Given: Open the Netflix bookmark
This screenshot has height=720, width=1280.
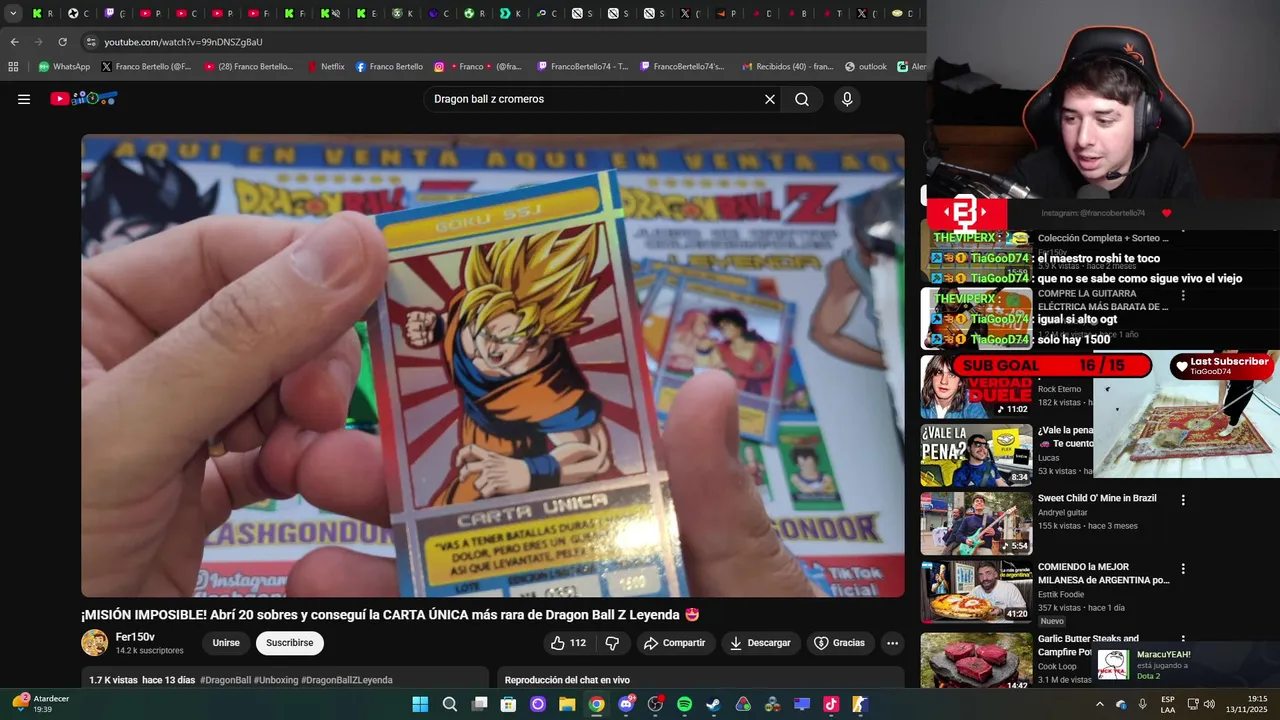Looking at the screenshot, I should point(326,67).
